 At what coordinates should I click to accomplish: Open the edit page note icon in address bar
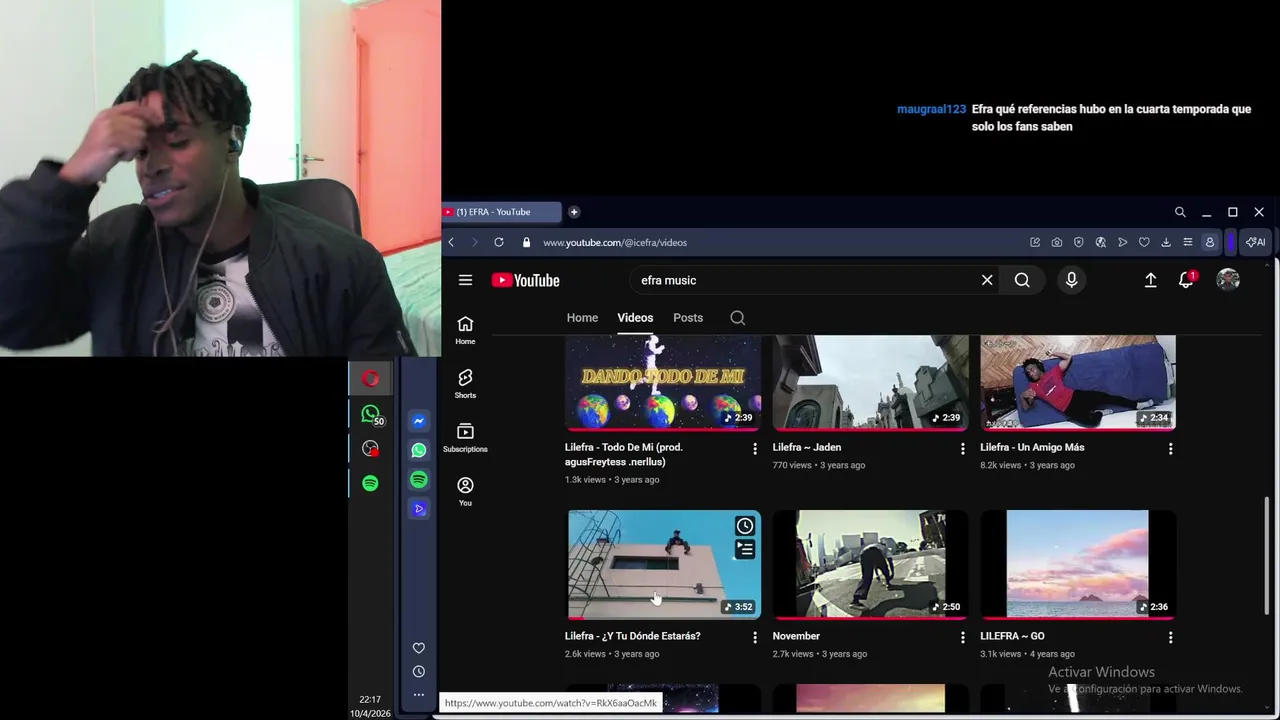pos(1035,242)
